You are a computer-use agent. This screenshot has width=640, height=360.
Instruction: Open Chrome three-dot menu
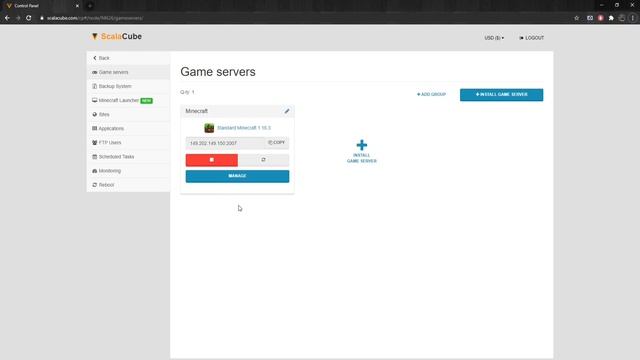(x=633, y=18)
